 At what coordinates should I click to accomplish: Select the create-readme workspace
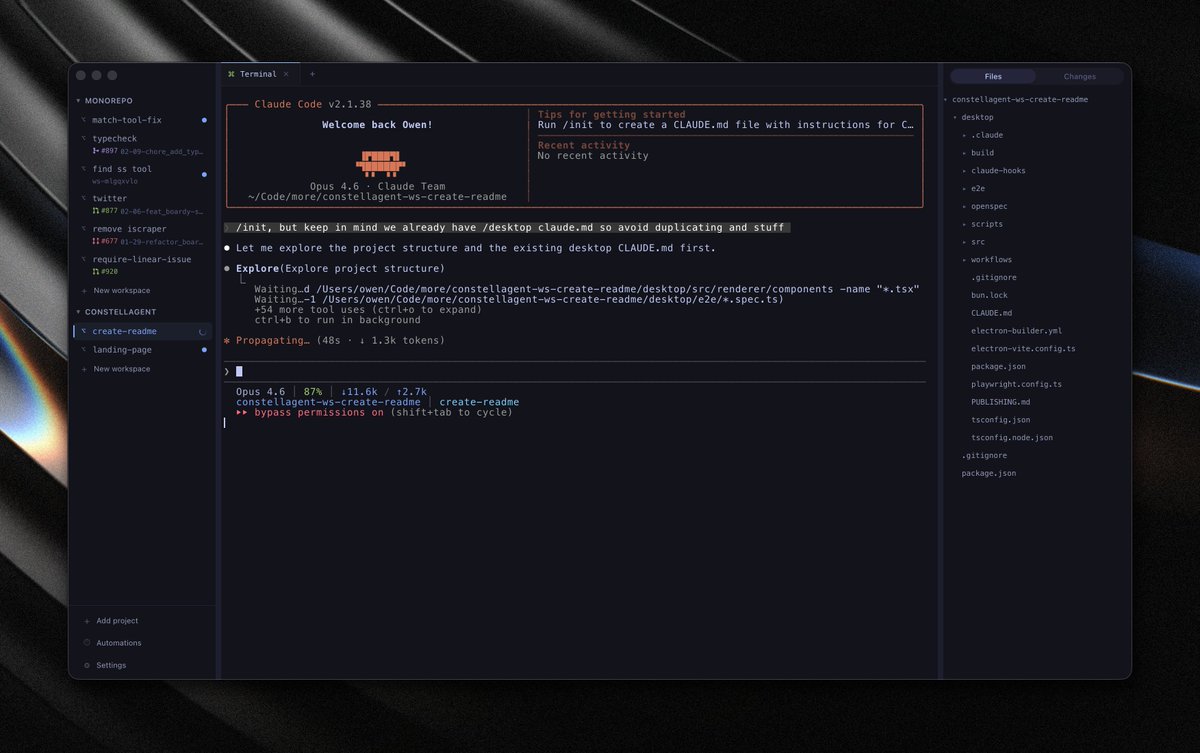coord(142,331)
